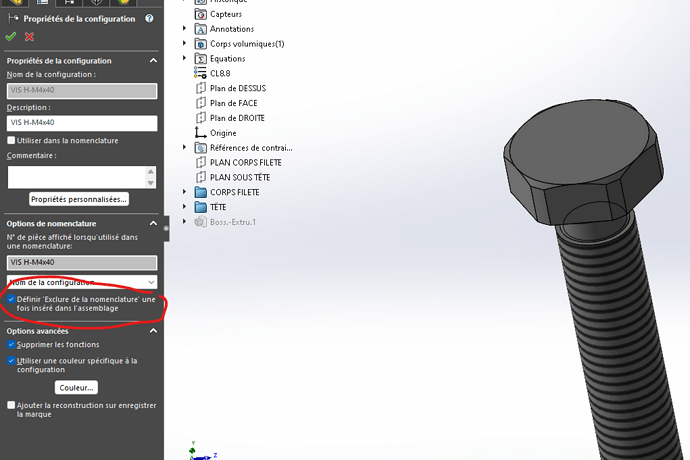
Task: Toggle Ajouter la reconstruction sur enregistrer checkbox
Action: [x=11, y=405]
